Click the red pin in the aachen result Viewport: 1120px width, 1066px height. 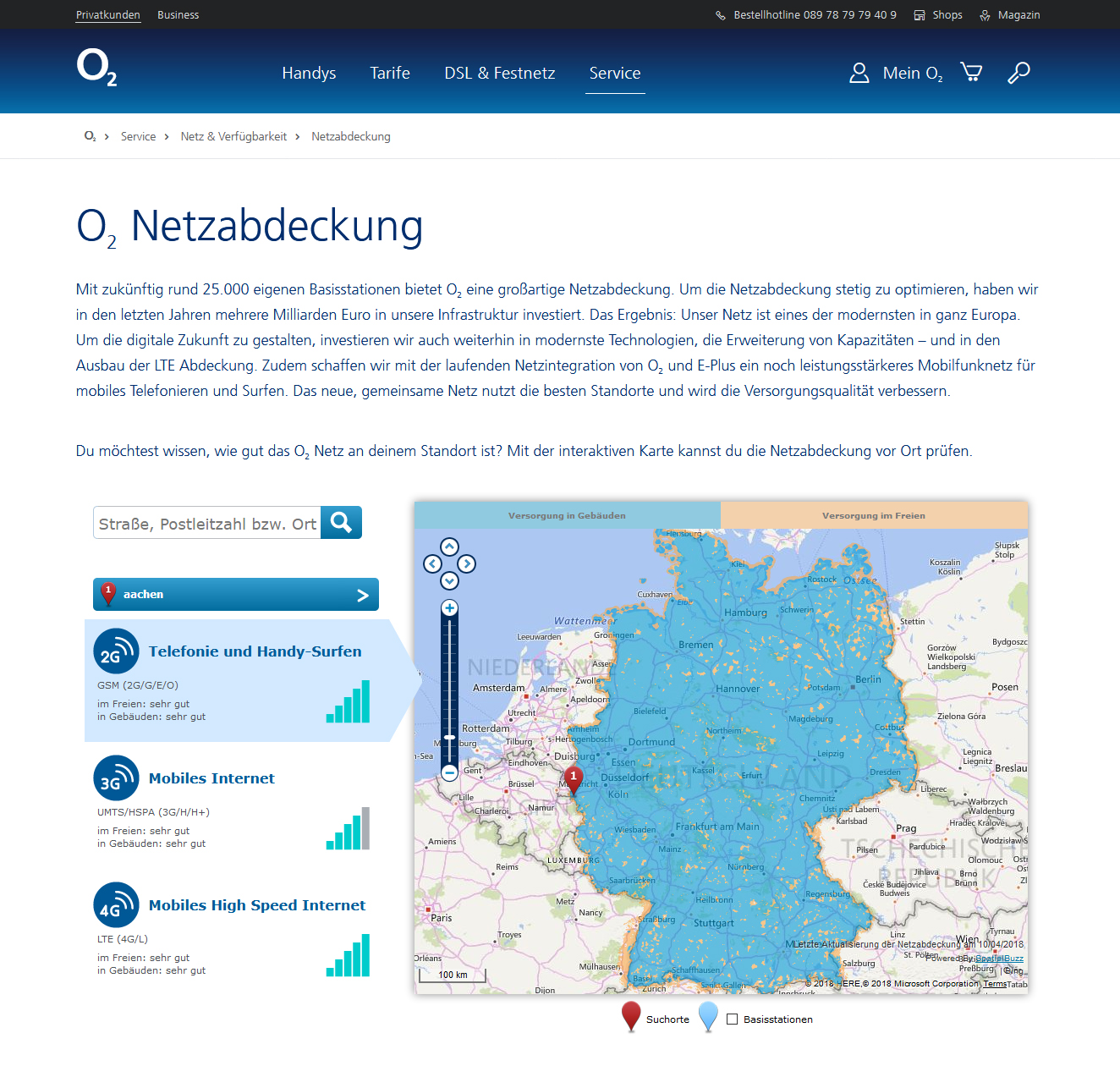point(108,594)
